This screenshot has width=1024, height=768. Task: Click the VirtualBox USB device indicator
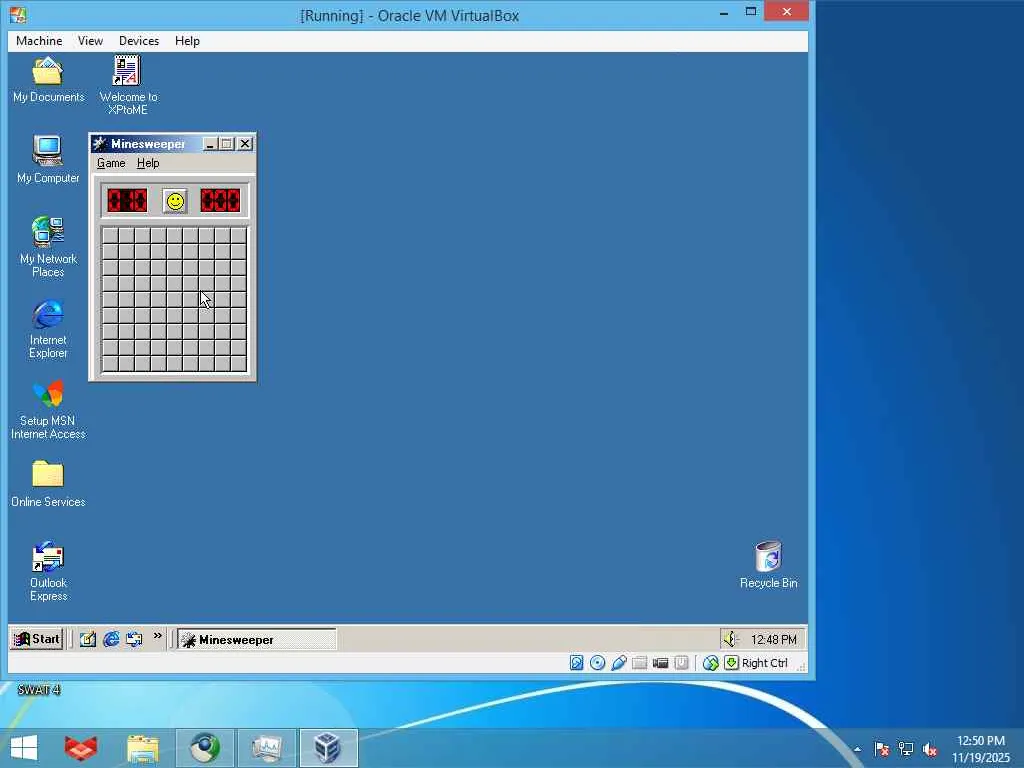[x=618, y=663]
